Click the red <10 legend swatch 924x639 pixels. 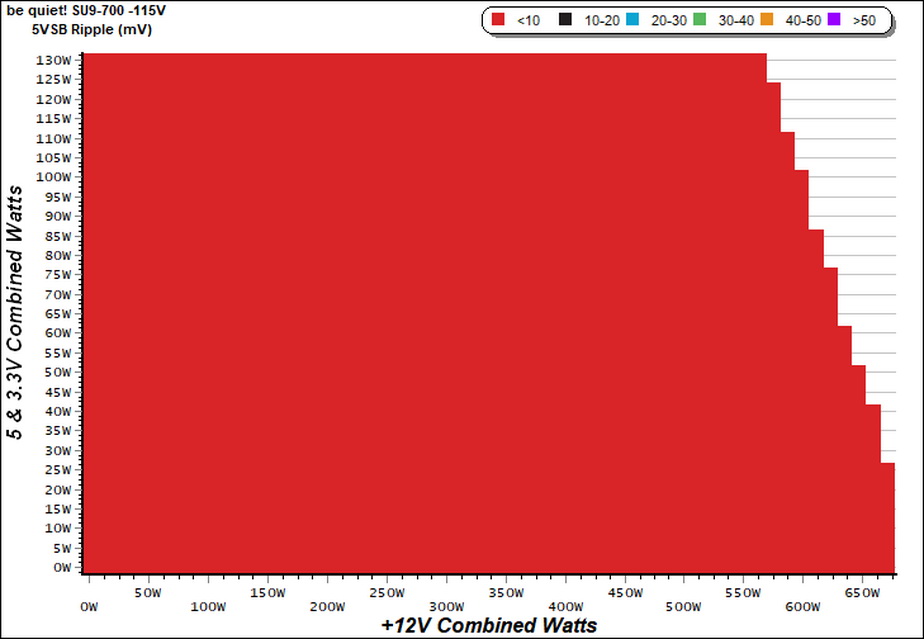pos(499,20)
